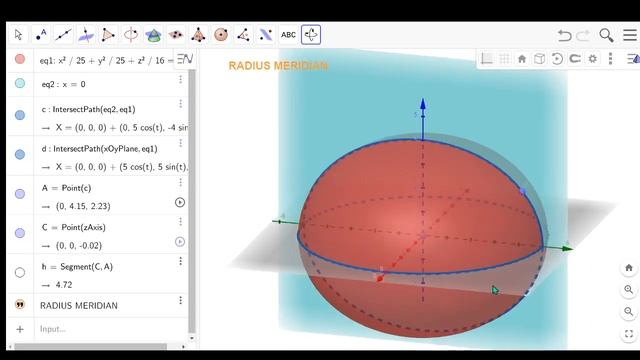Toggle grid display in 3D view

click(504, 59)
